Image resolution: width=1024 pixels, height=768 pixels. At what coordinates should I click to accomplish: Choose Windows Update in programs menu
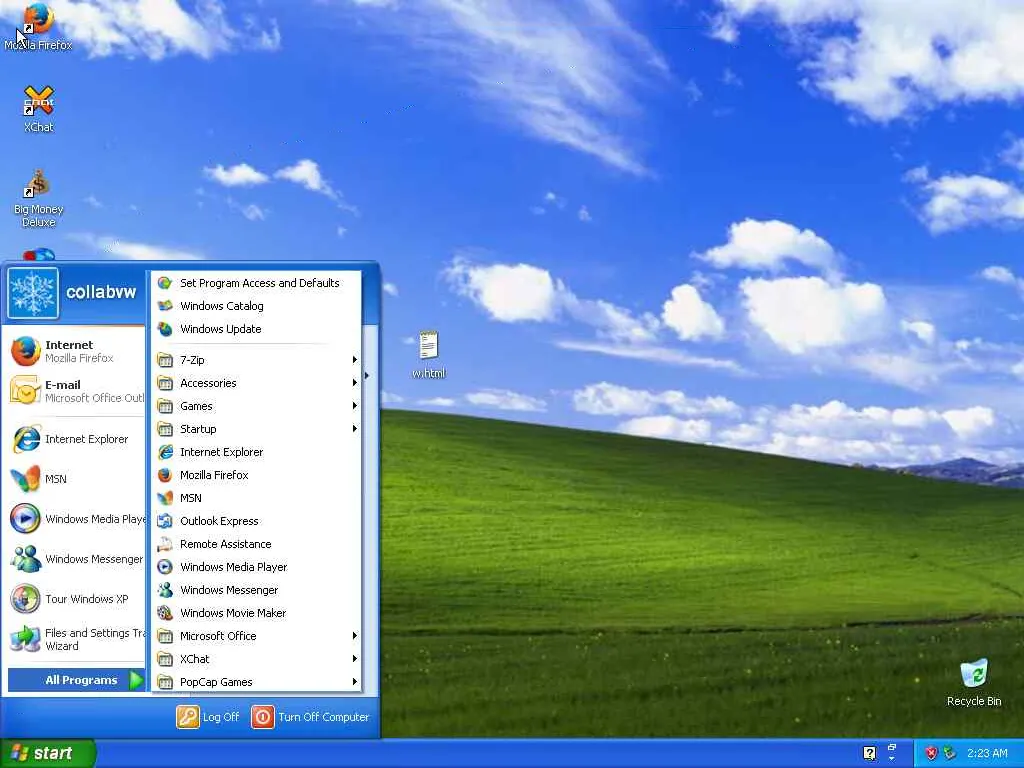tap(257, 328)
